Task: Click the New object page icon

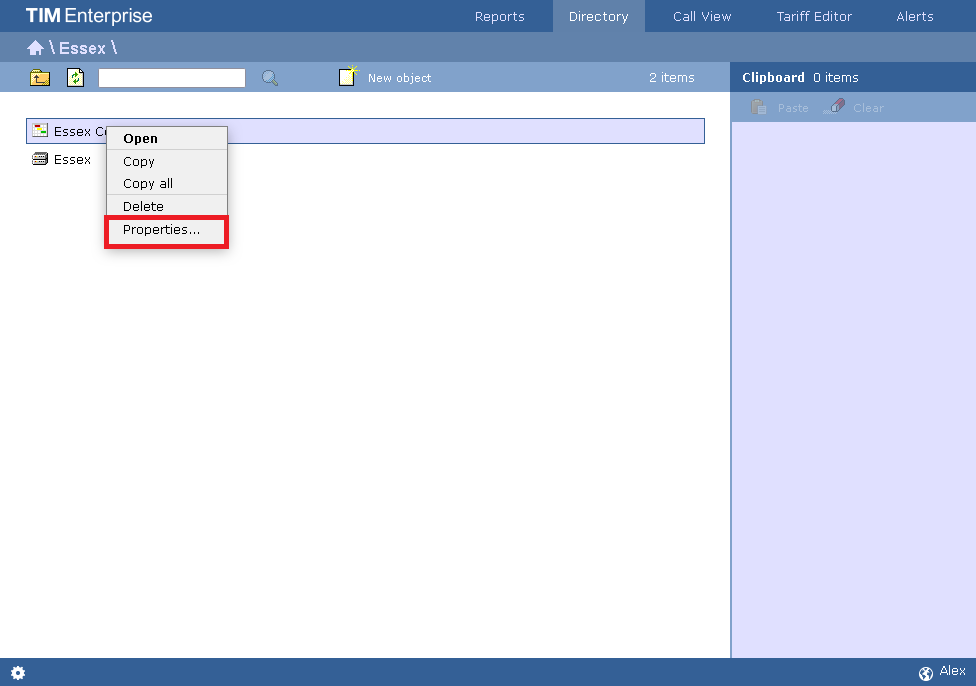Action: point(348,77)
